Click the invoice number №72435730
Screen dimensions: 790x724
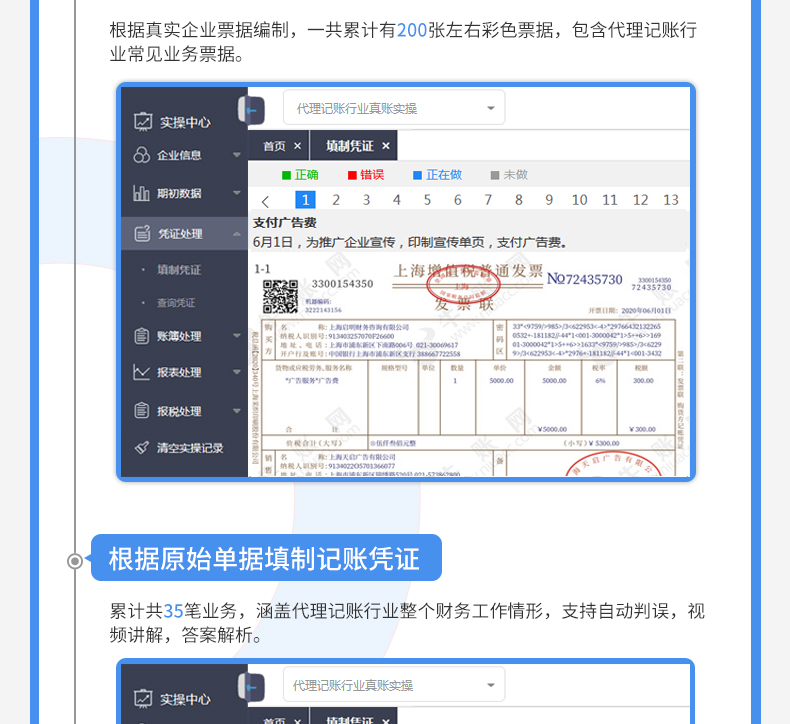pos(585,279)
